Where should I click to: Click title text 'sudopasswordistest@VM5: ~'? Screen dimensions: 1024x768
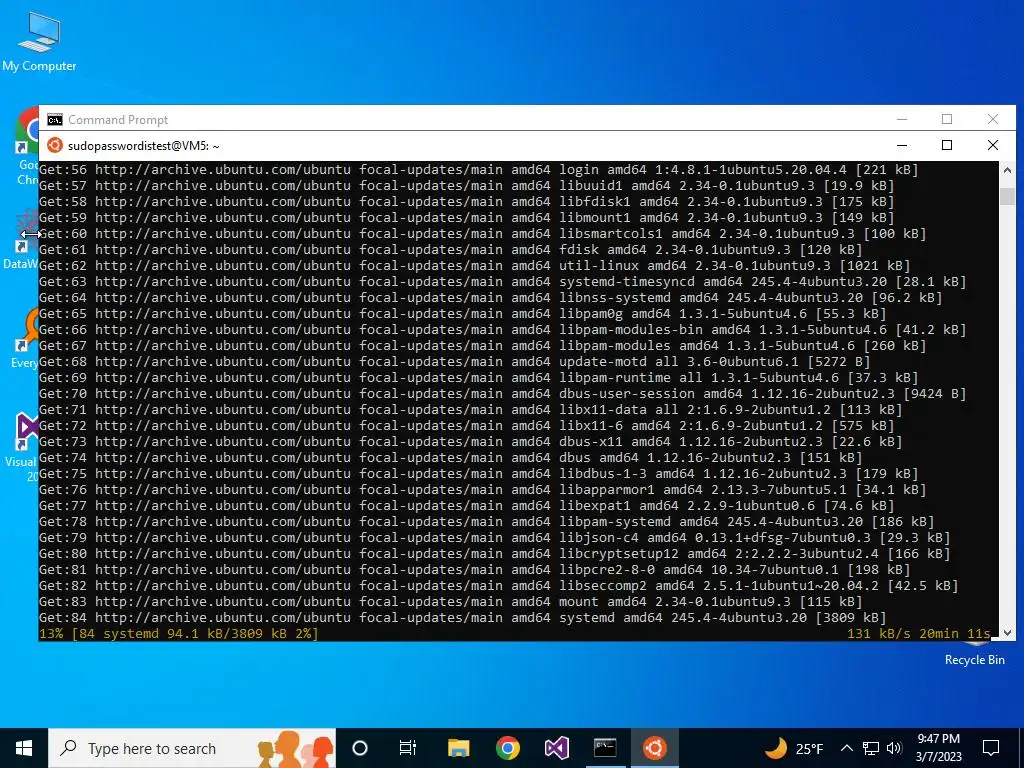(x=144, y=146)
